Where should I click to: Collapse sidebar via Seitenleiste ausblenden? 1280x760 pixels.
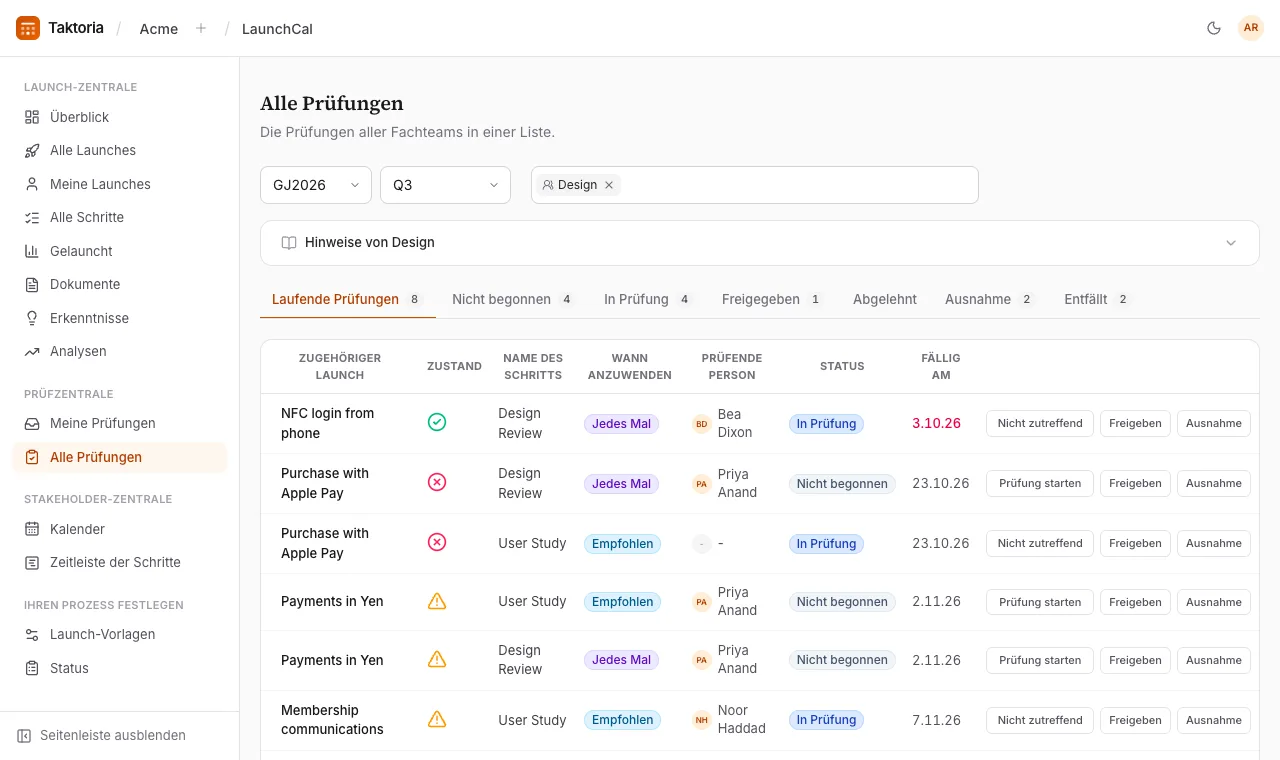(x=102, y=735)
